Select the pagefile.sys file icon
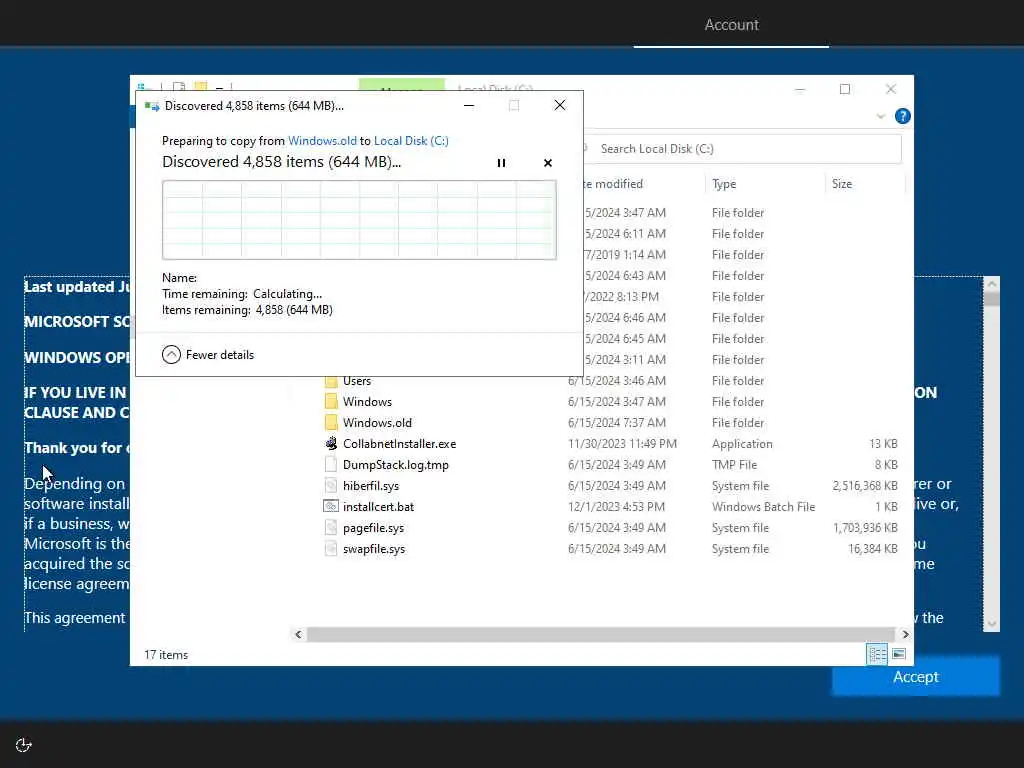1024x768 pixels. (x=331, y=528)
